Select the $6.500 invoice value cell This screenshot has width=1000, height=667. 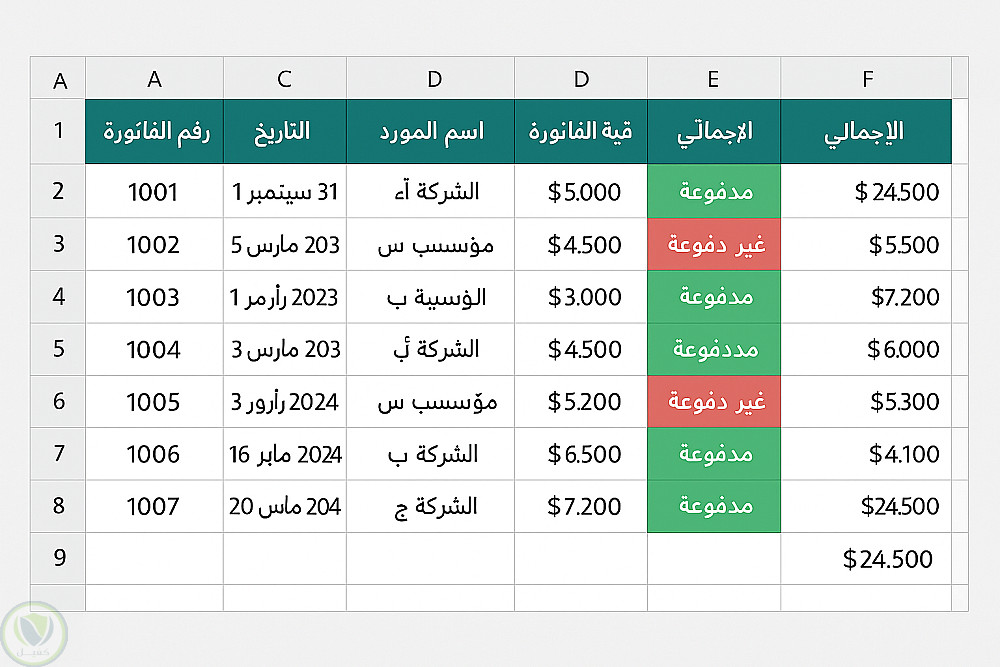pos(582,454)
